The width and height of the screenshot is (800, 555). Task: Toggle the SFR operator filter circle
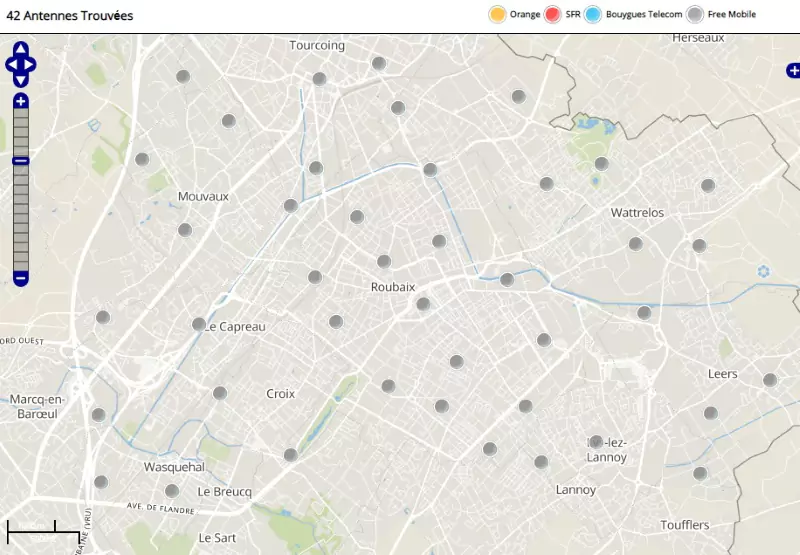point(552,14)
